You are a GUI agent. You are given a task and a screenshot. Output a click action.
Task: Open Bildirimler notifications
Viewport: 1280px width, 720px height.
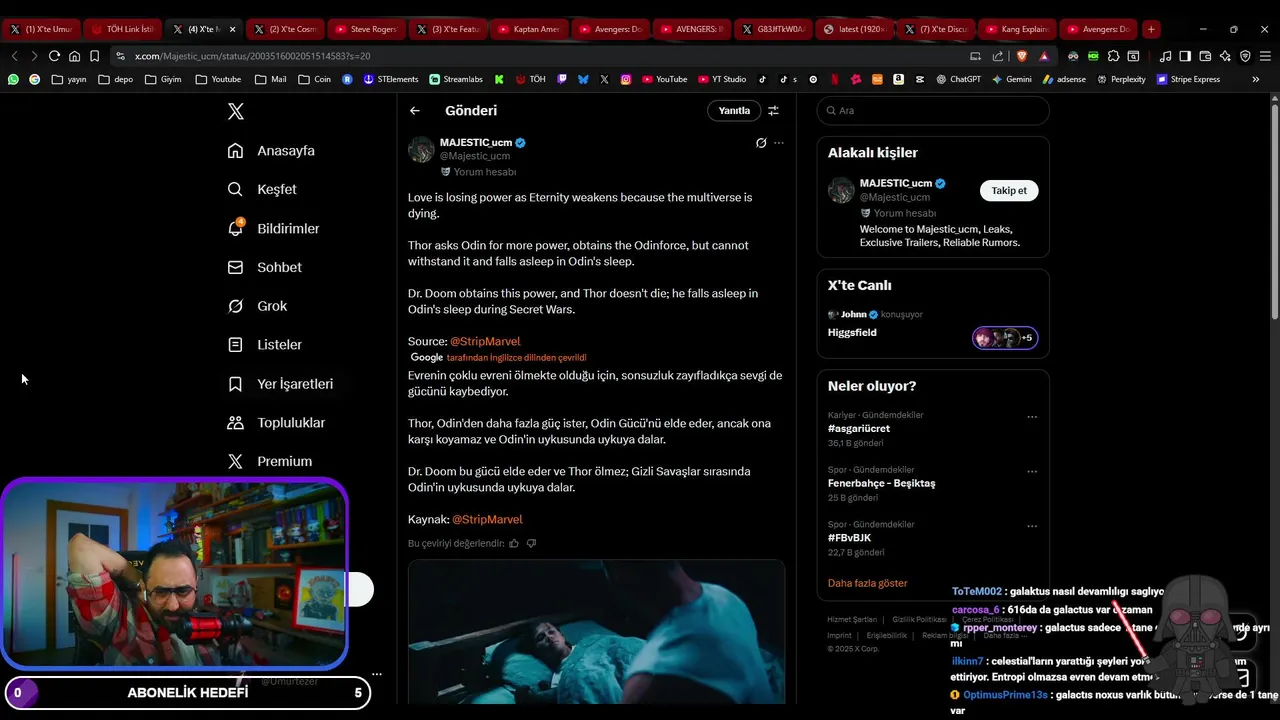273,228
